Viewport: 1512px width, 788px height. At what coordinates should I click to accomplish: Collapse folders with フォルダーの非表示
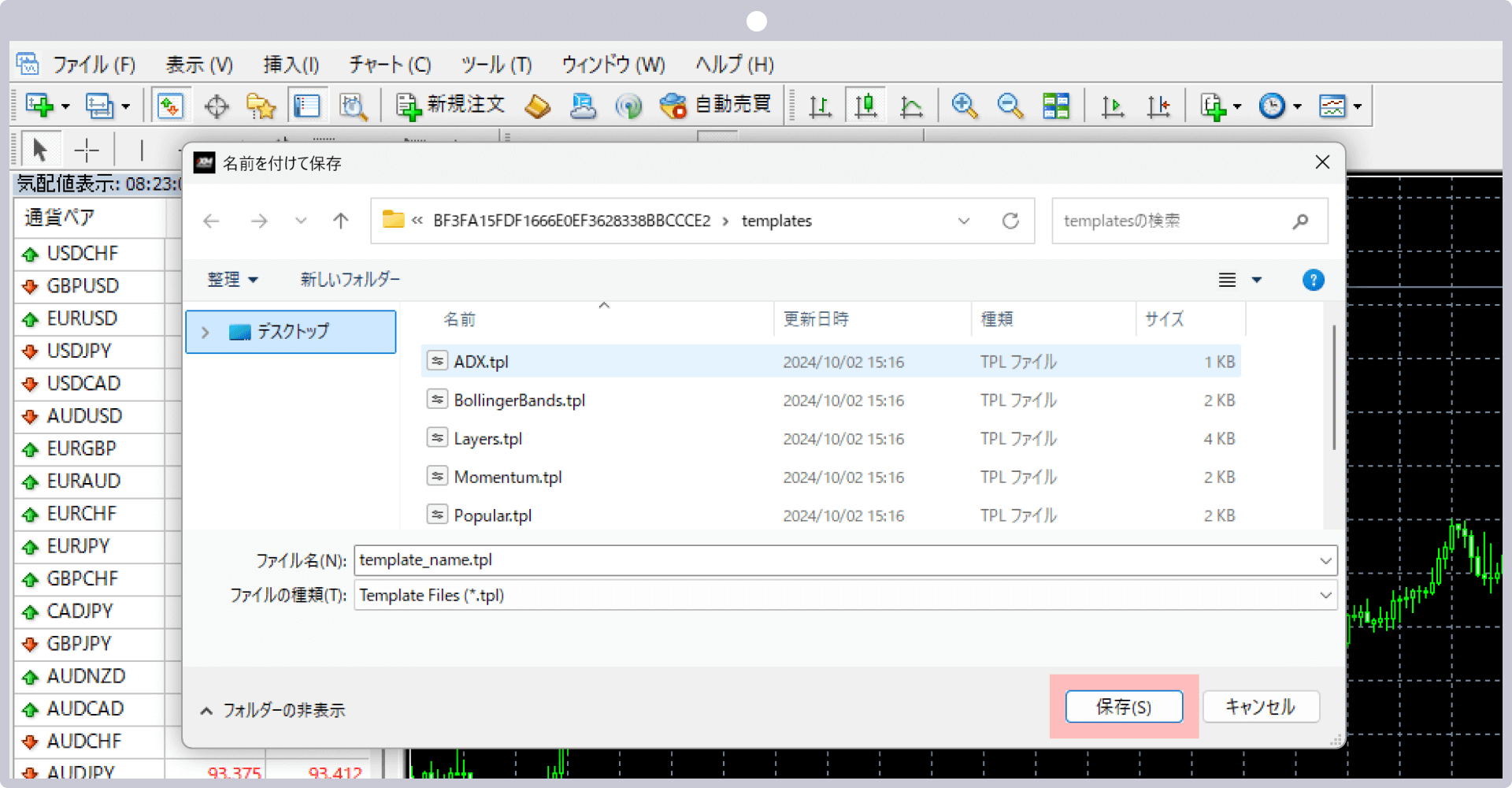tap(272, 710)
